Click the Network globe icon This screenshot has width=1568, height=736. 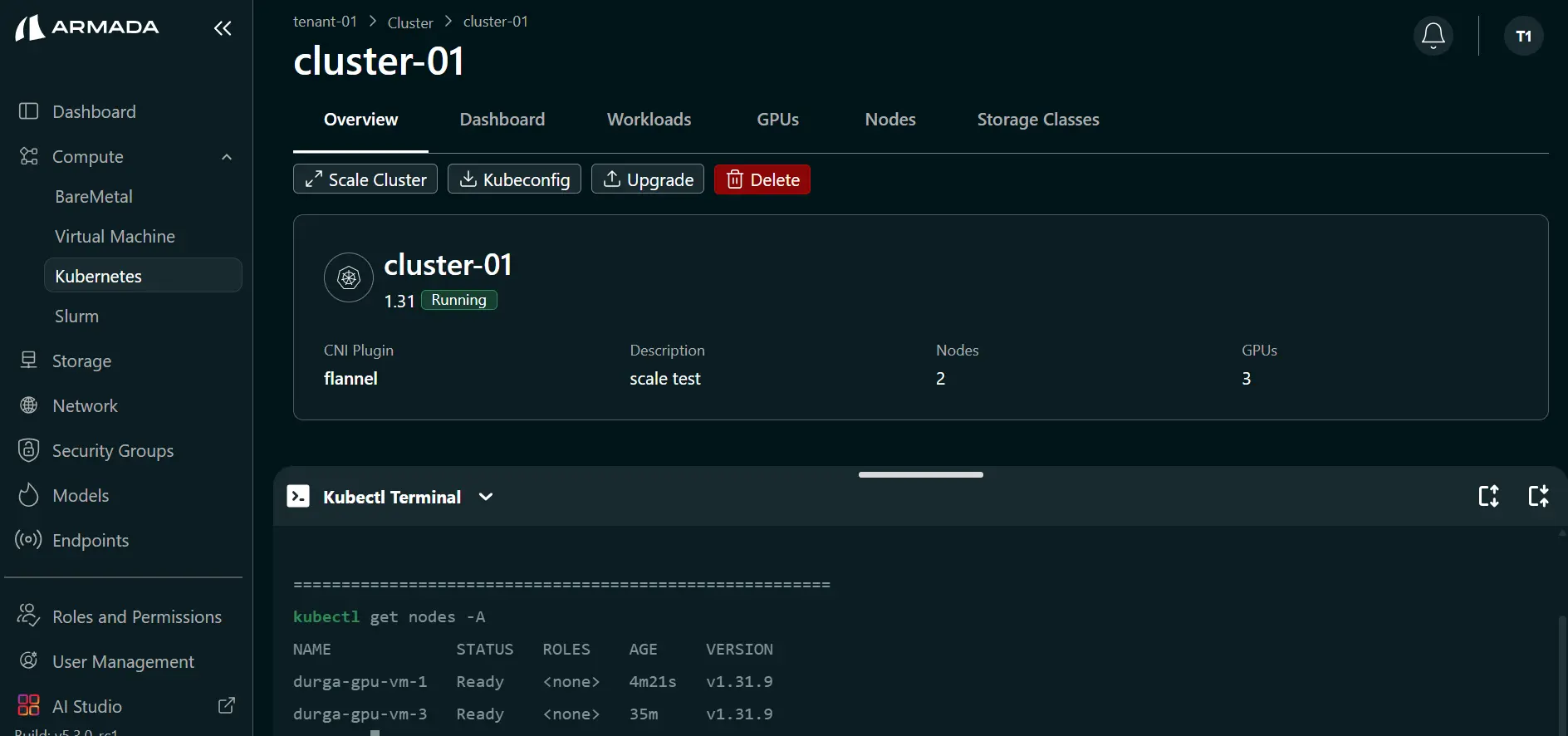point(29,405)
